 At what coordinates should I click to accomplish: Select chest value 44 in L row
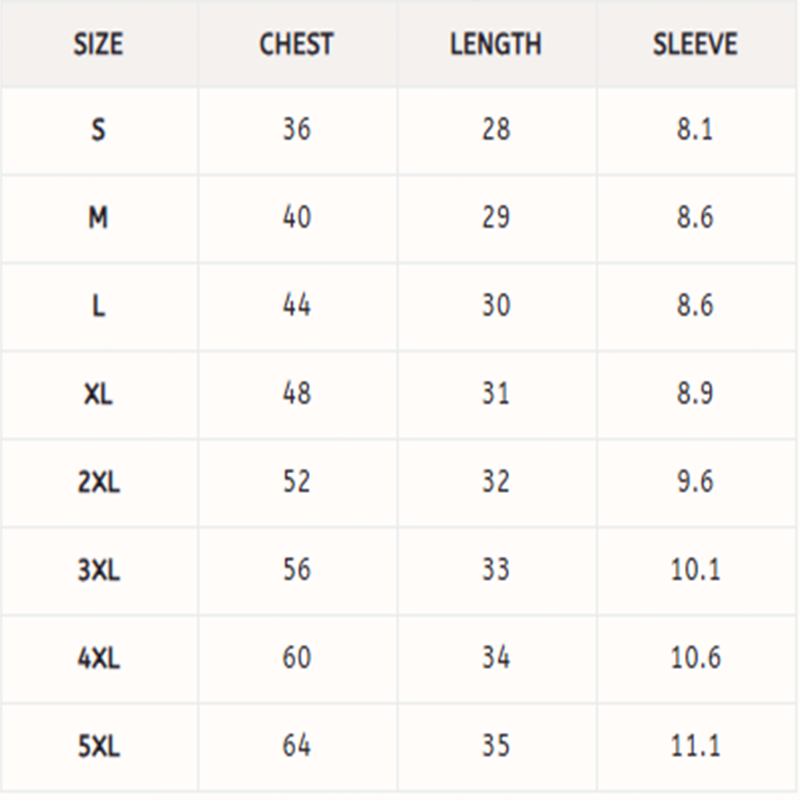pos(296,306)
